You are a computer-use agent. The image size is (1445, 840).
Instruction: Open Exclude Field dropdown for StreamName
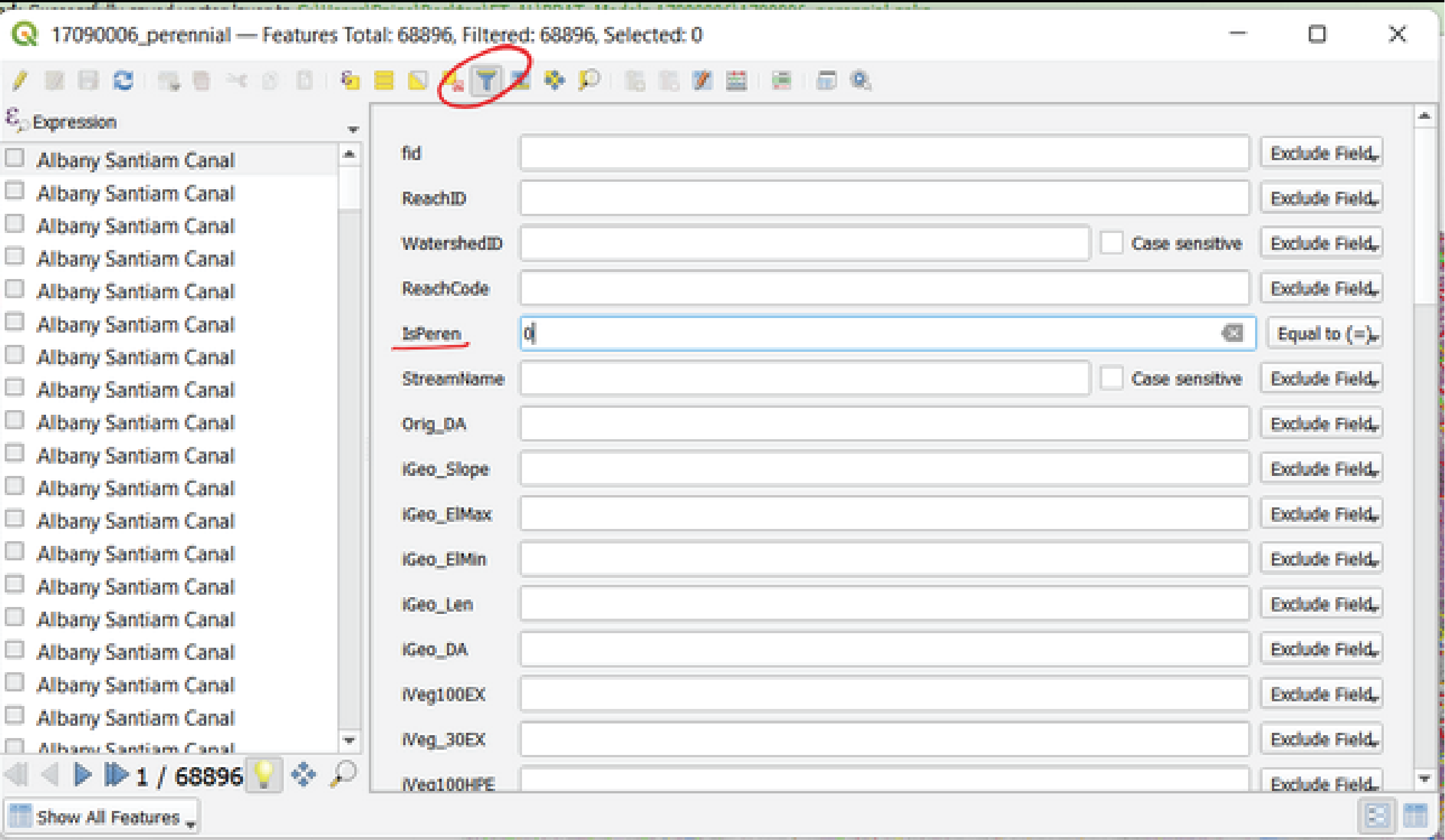coord(1321,379)
